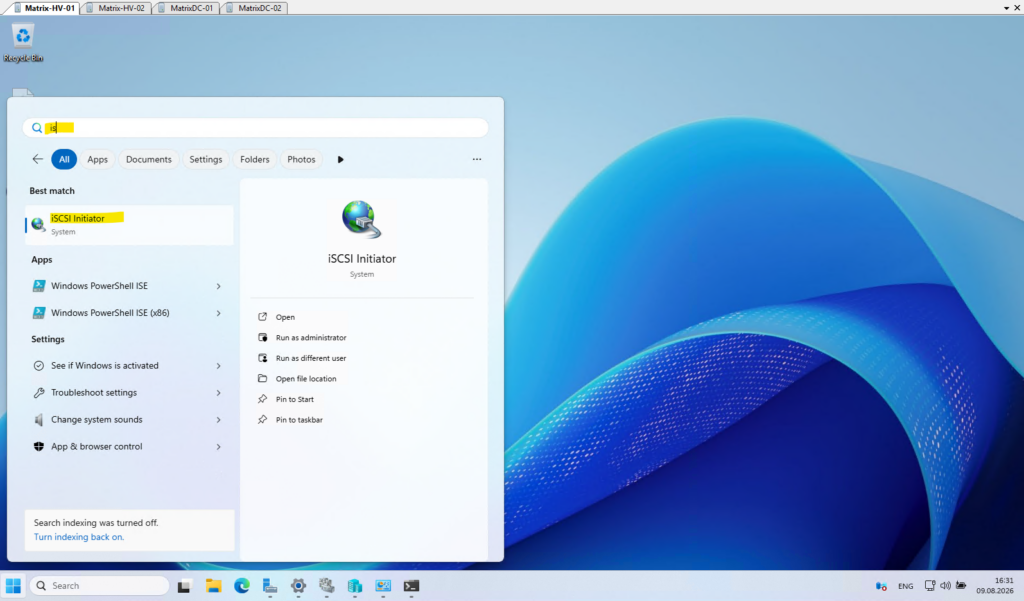Screen dimensions: 1024x601
Task: Choose Open file location
Action: (x=306, y=379)
